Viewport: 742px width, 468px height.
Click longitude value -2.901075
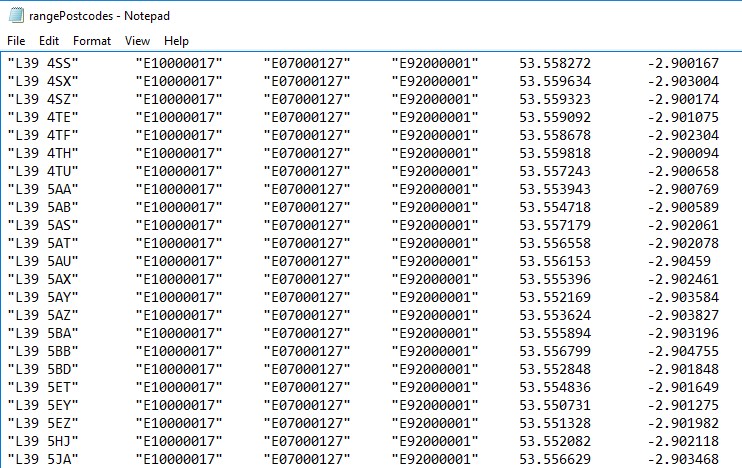pos(683,117)
